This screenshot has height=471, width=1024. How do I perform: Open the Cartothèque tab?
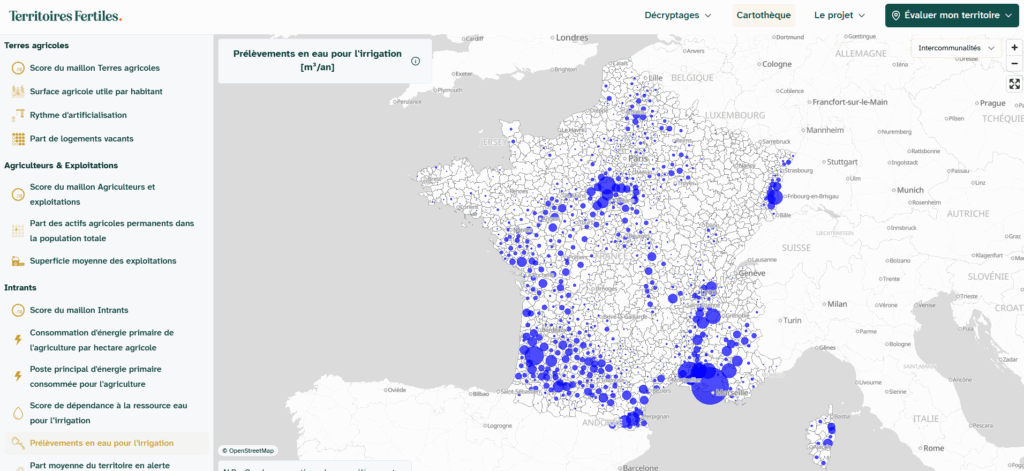pos(763,15)
